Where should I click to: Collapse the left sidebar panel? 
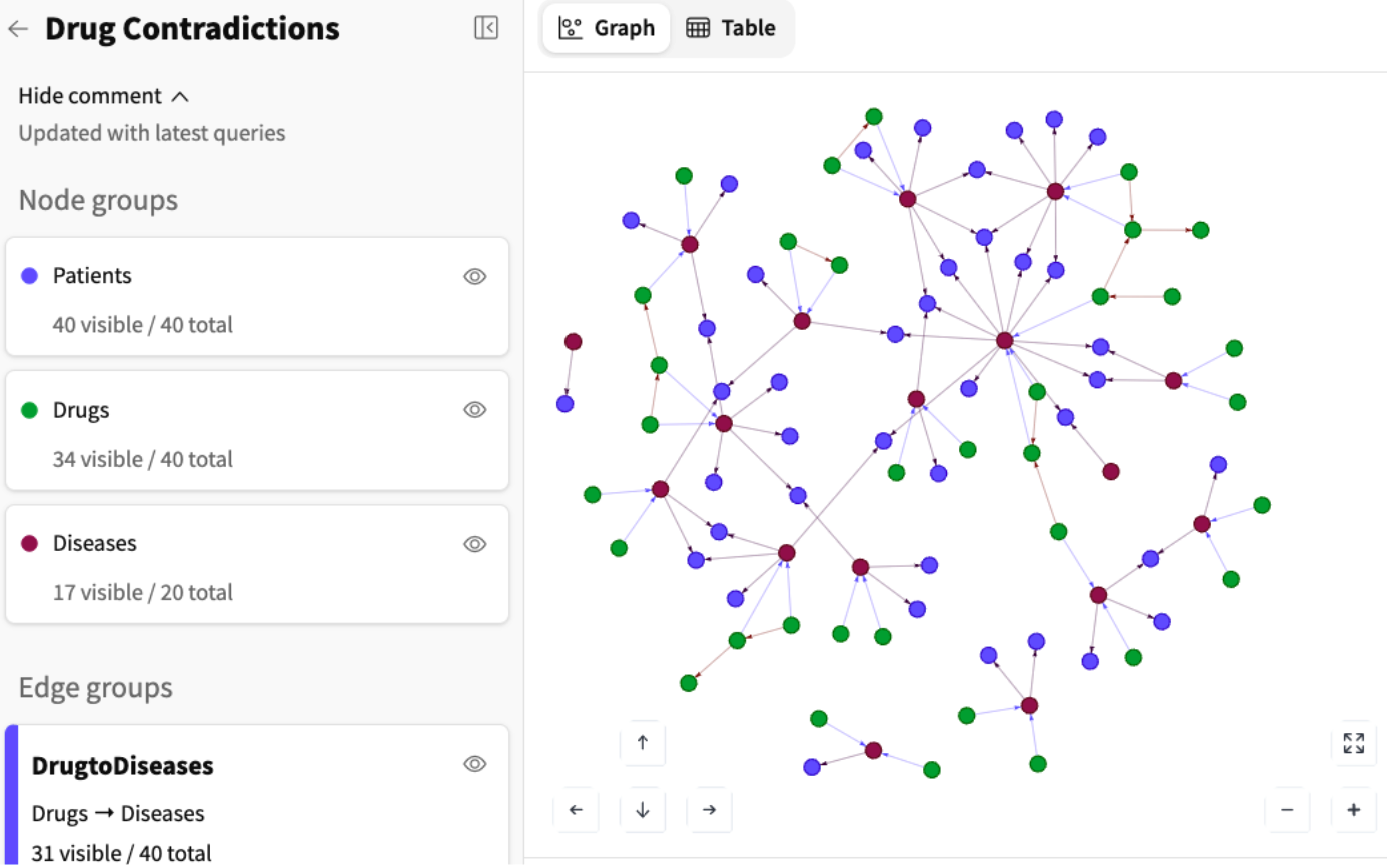tap(485, 27)
